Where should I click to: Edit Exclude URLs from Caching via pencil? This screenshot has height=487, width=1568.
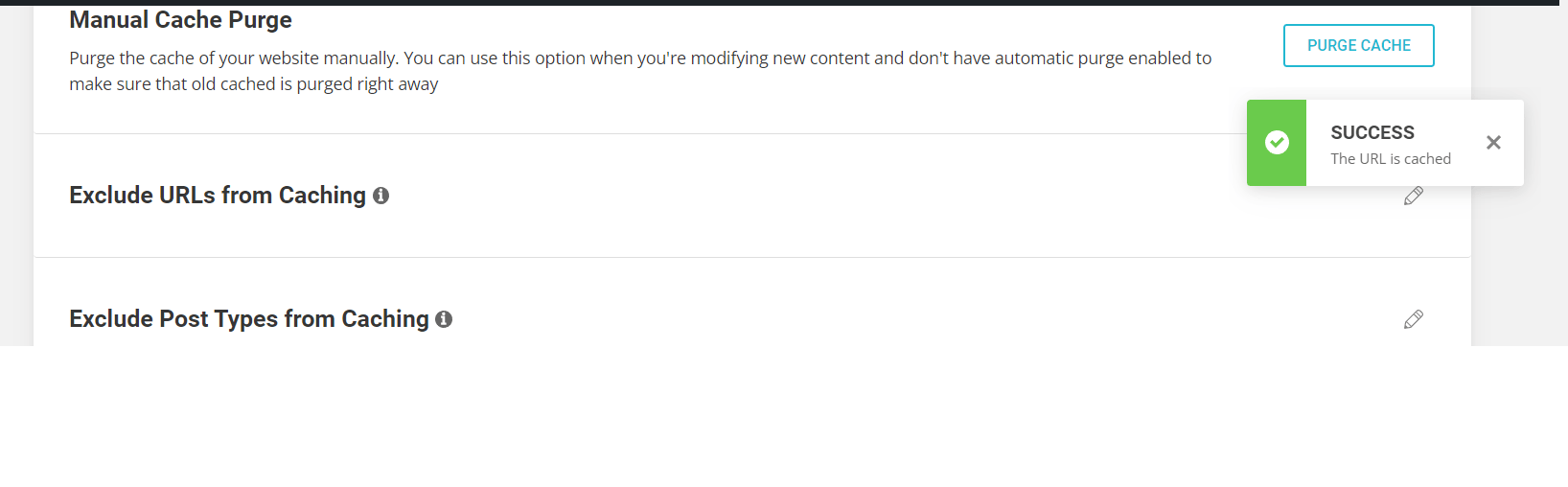tap(1414, 196)
